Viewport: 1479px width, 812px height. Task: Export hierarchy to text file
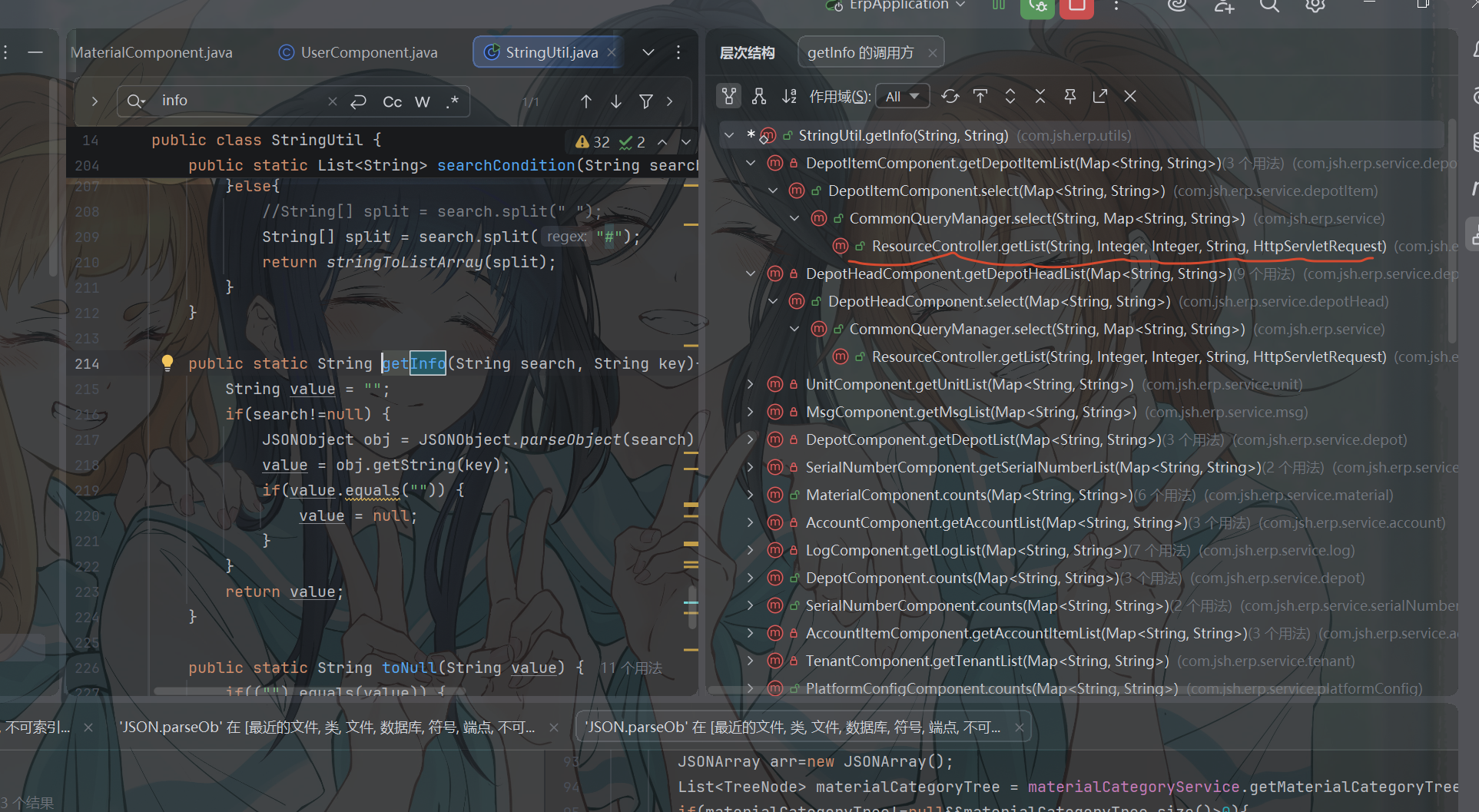1100,96
